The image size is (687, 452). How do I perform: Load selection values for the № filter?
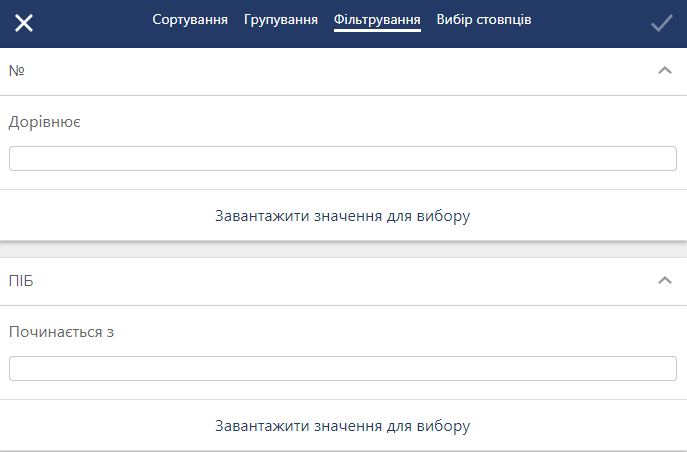pyautogui.click(x=343, y=215)
